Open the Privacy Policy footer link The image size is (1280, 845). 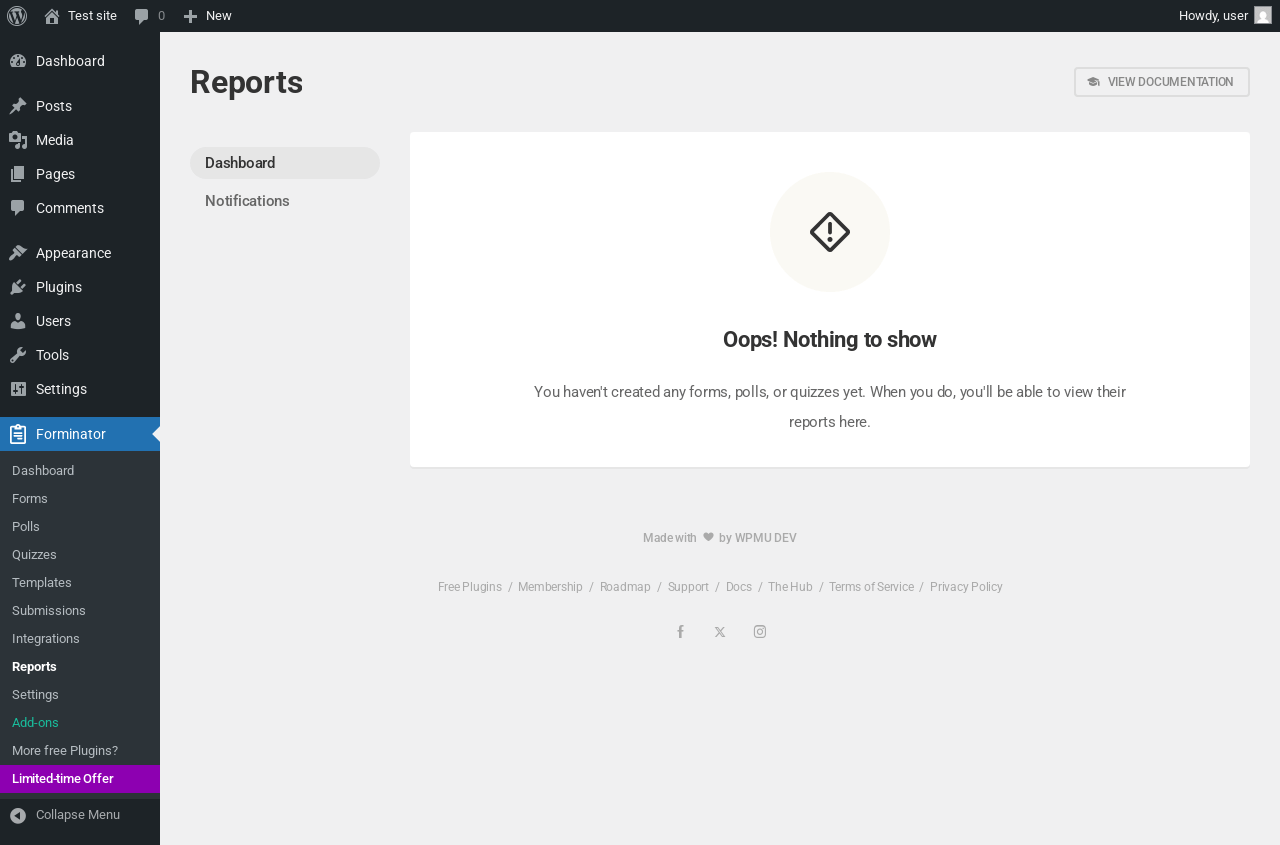[x=966, y=587]
